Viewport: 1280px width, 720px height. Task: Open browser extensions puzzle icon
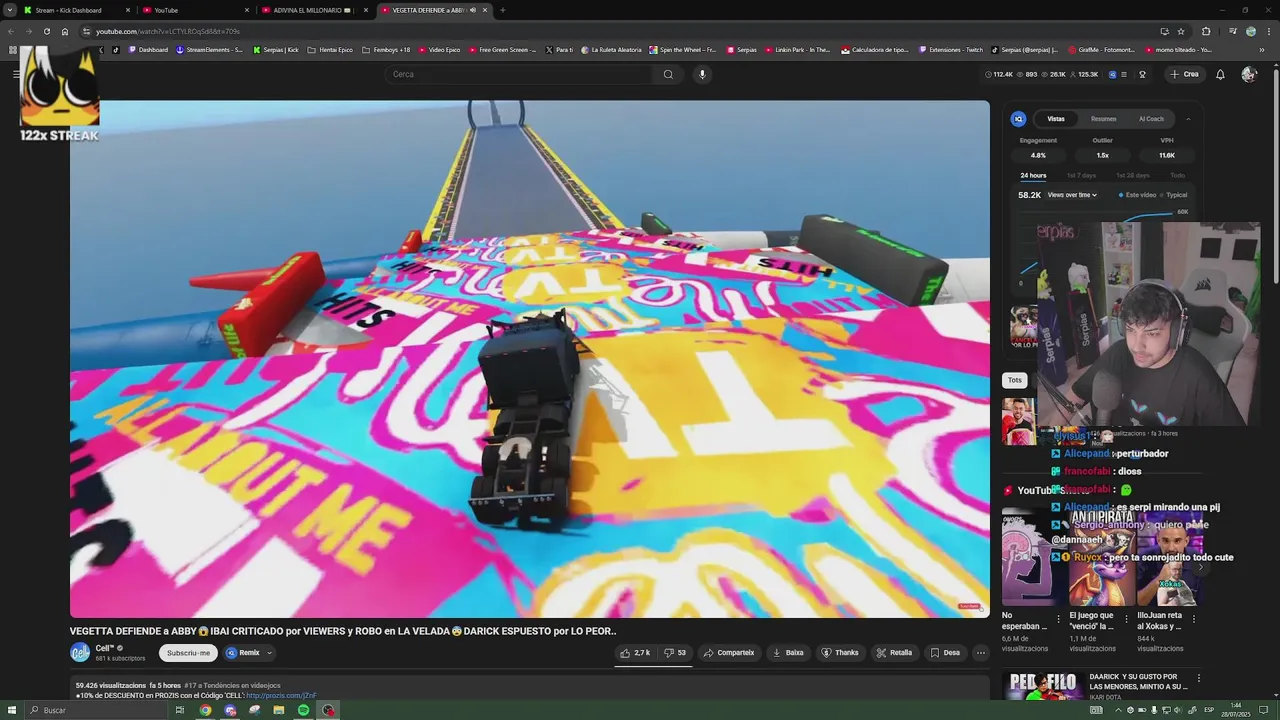pos(1206,31)
